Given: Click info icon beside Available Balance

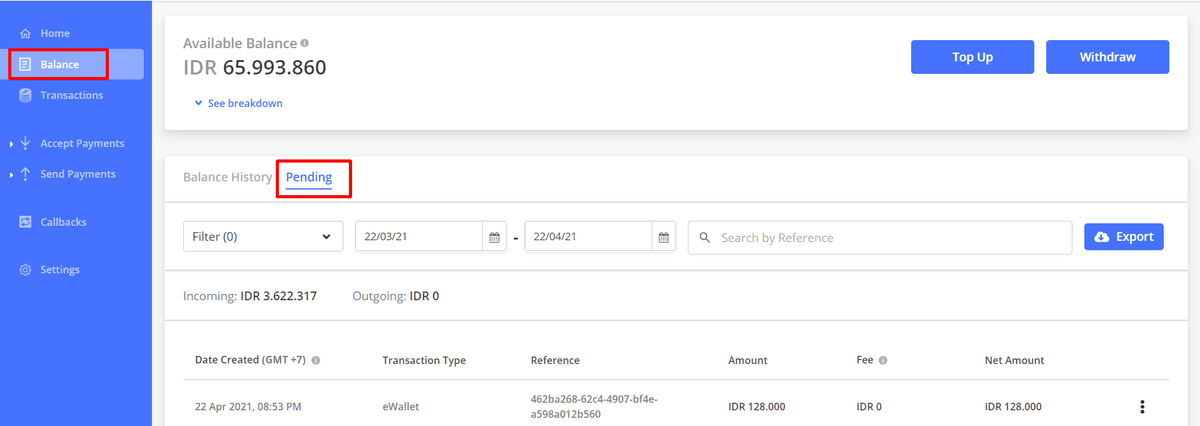Looking at the screenshot, I should coord(305,43).
